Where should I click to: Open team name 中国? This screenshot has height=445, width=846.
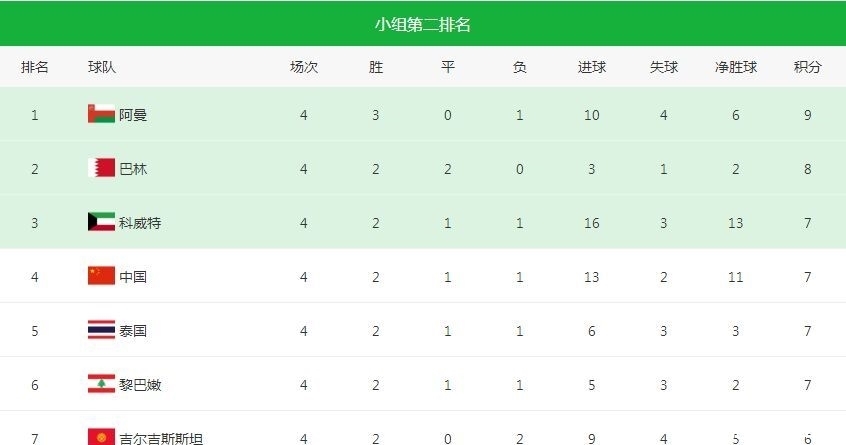133,277
